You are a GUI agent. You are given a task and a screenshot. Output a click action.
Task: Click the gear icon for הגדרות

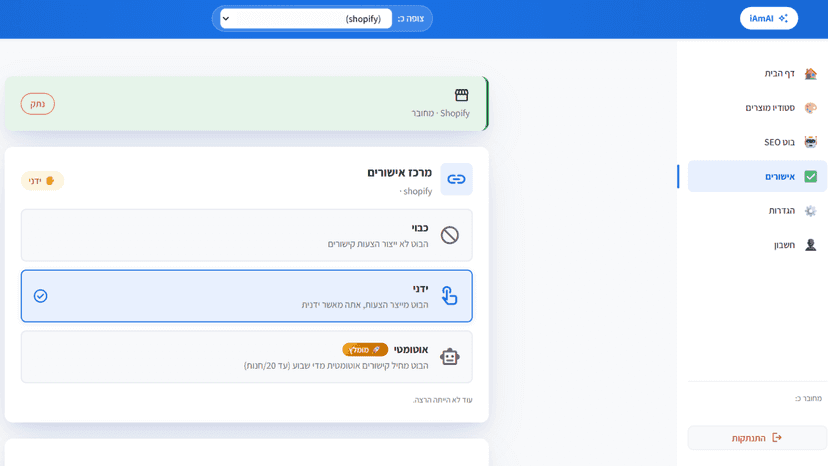811,211
